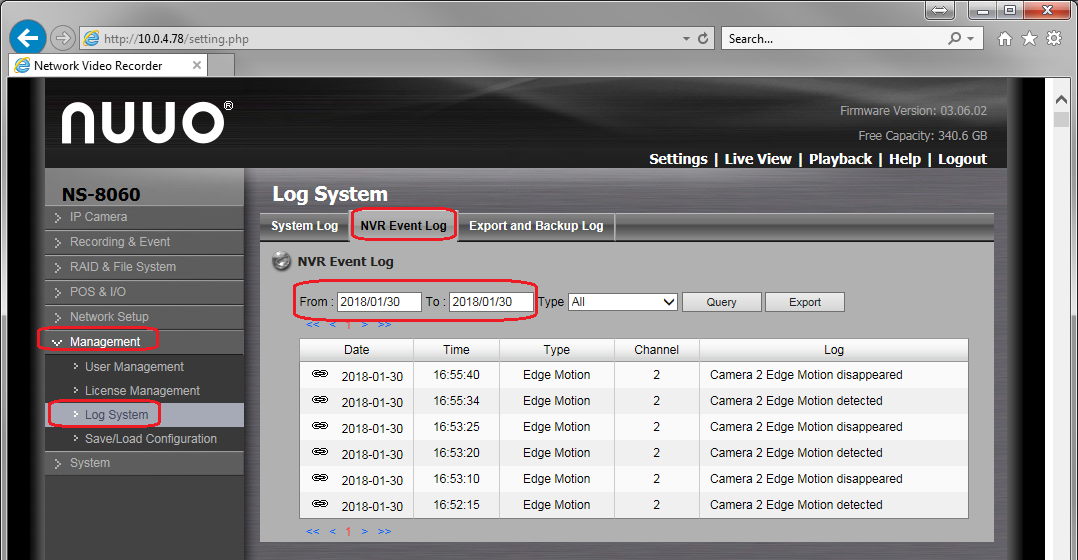The height and width of the screenshot is (560, 1078).
Task: Click link icon for 16:52:15 event
Action: [x=320, y=505]
